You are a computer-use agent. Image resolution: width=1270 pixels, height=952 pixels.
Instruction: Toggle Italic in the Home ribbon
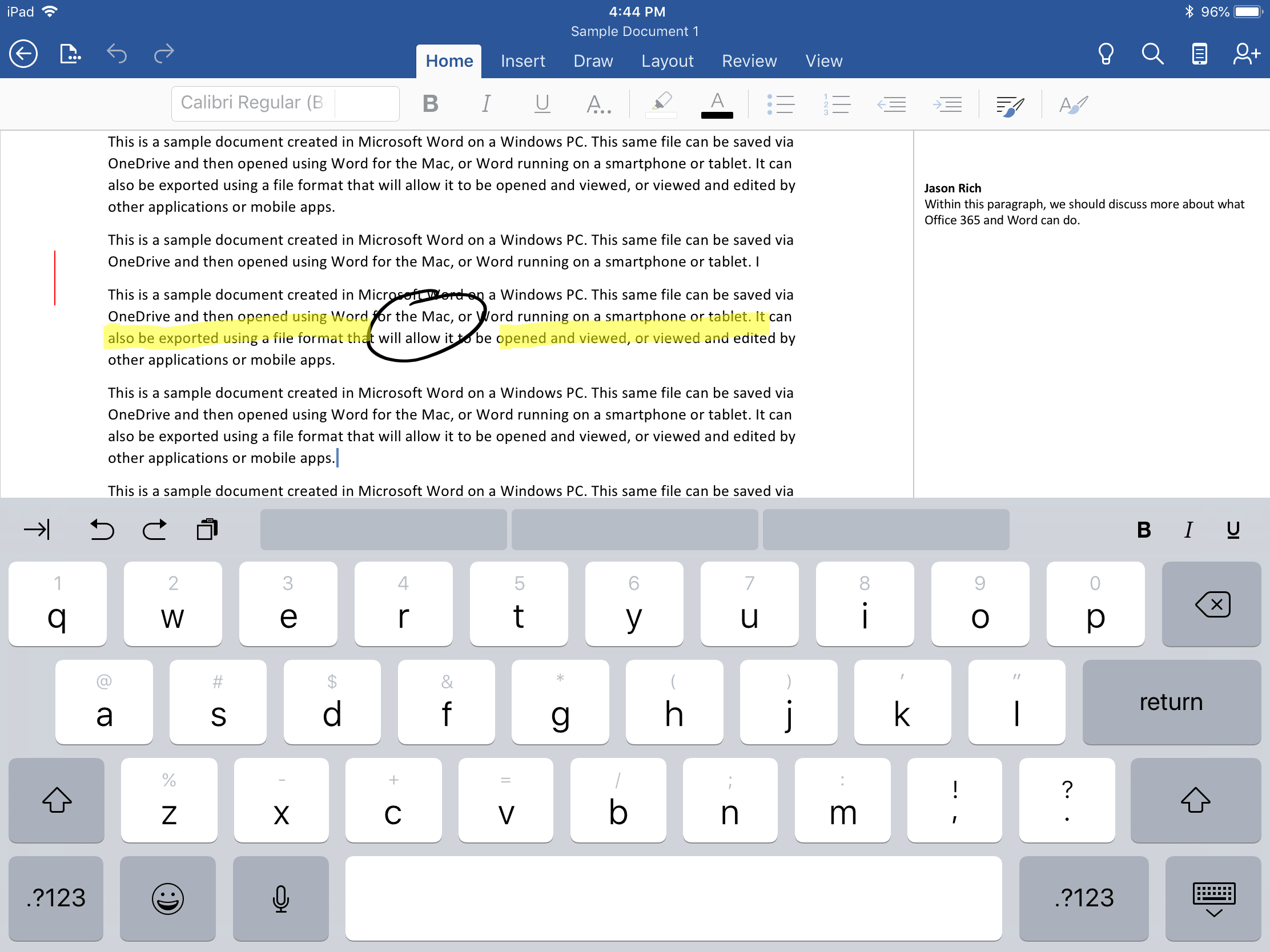[x=486, y=104]
